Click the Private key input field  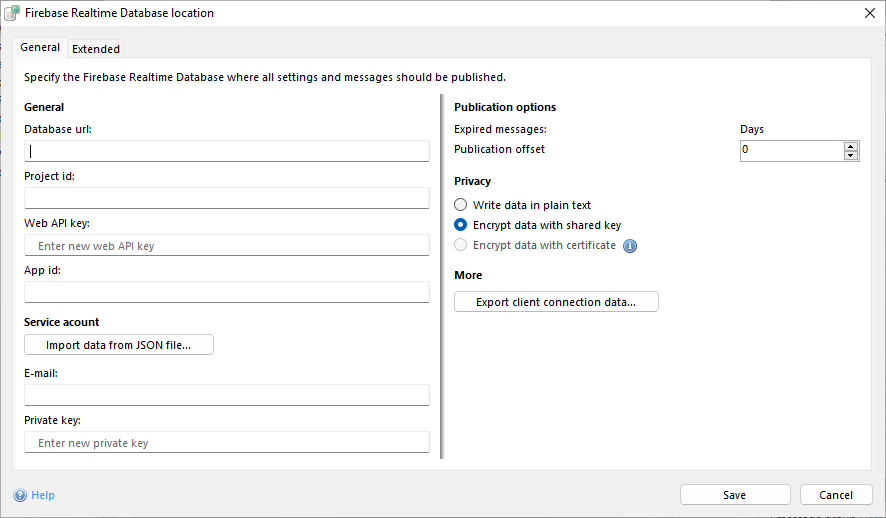[x=227, y=442]
